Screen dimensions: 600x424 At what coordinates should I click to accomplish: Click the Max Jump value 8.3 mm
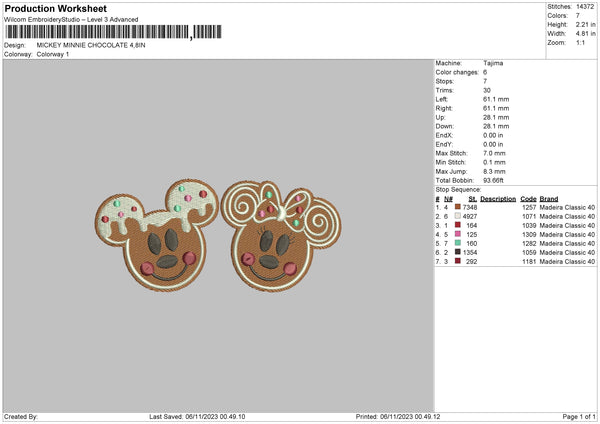point(494,171)
